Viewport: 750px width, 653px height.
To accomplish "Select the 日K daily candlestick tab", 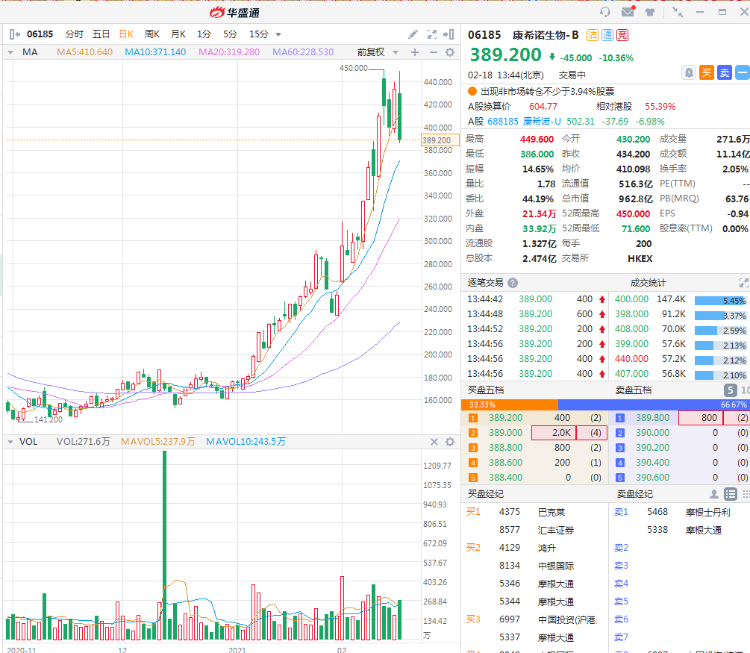I will 126,34.
